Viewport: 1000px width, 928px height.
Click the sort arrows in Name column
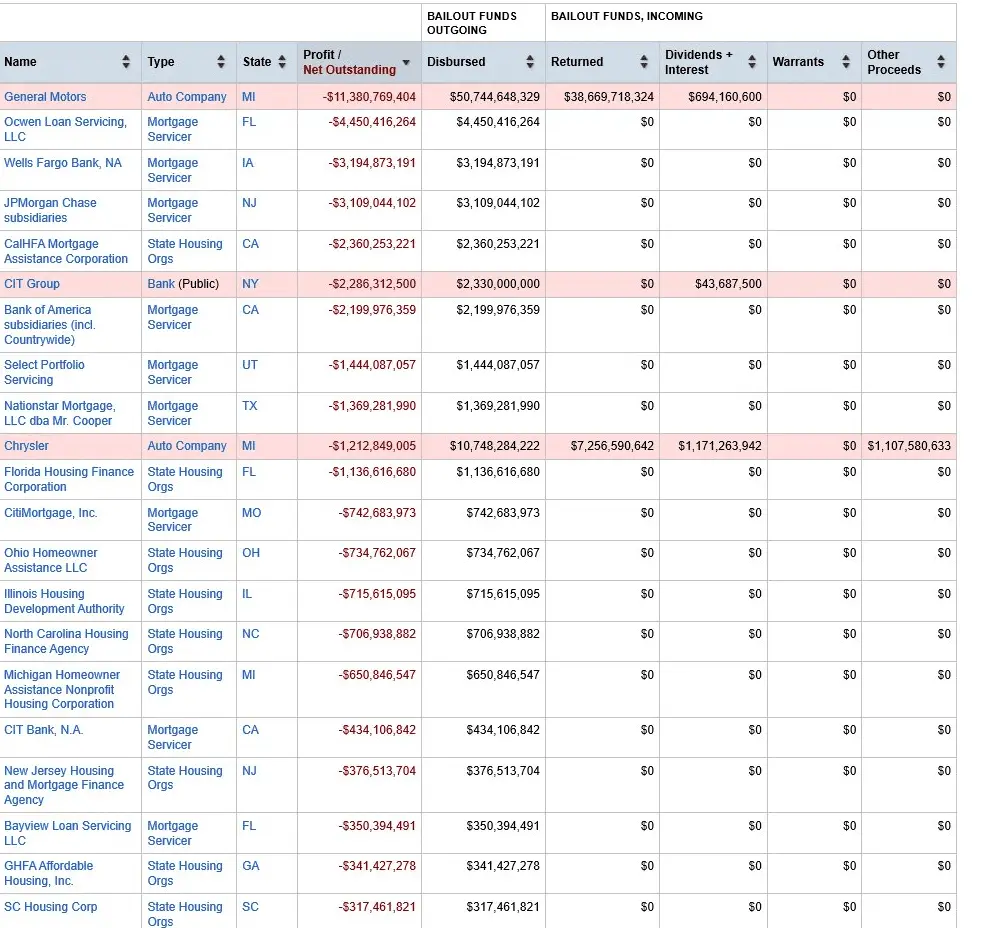(126, 62)
